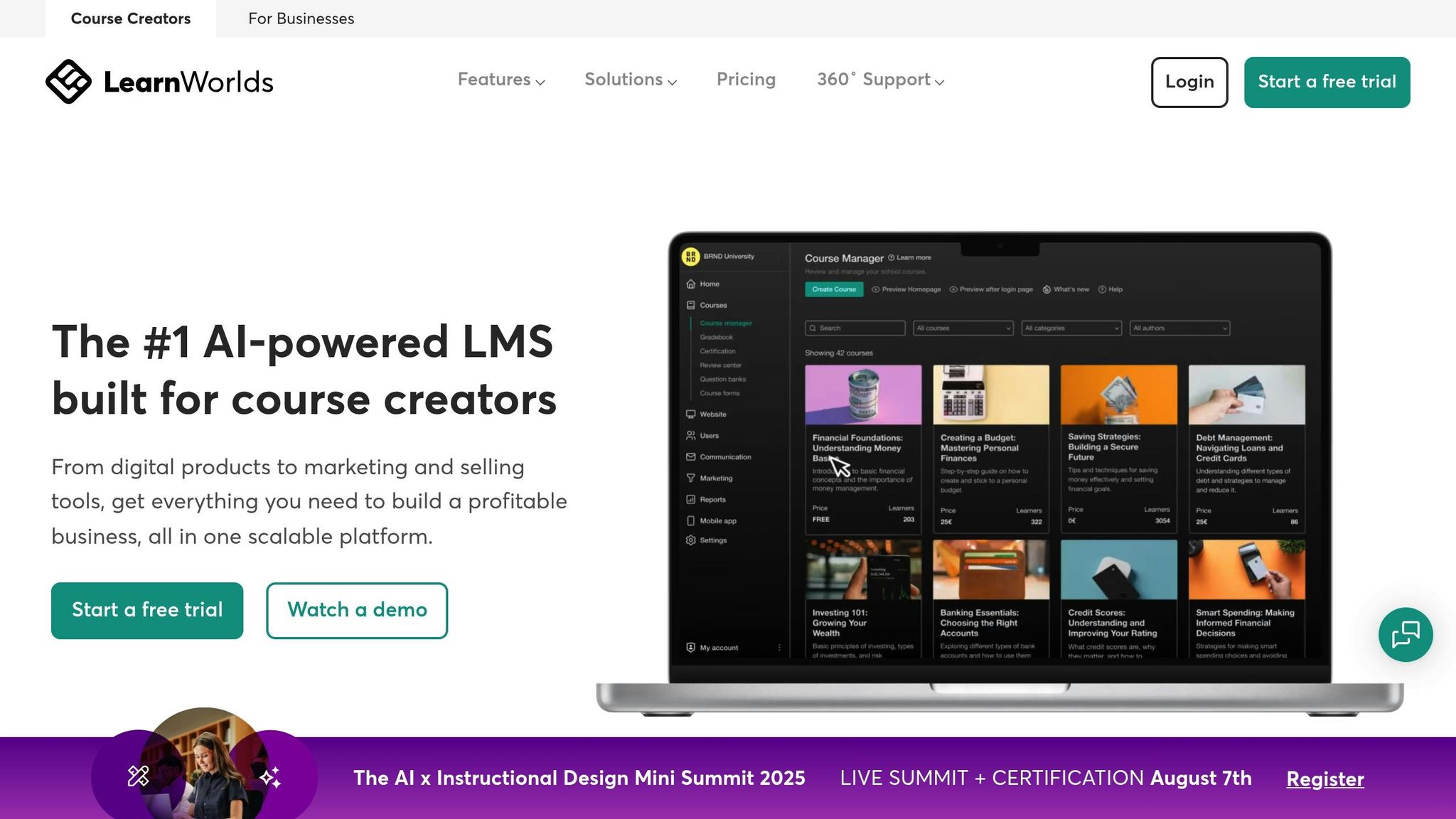1456x819 pixels.
Task: Select Course forms in laptop sidebar
Action: tap(719, 393)
